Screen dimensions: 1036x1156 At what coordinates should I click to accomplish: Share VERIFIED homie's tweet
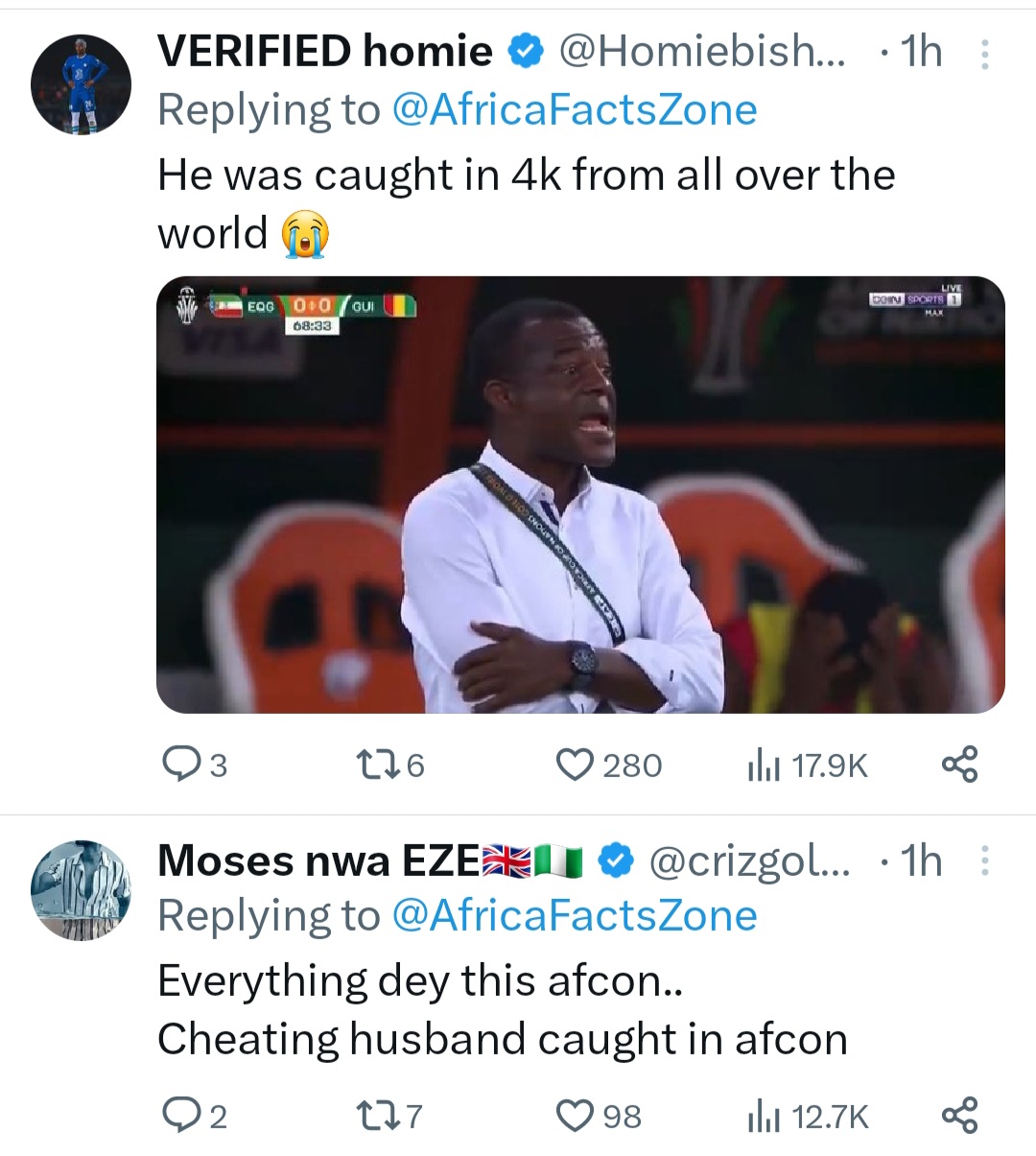pos(959,765)
